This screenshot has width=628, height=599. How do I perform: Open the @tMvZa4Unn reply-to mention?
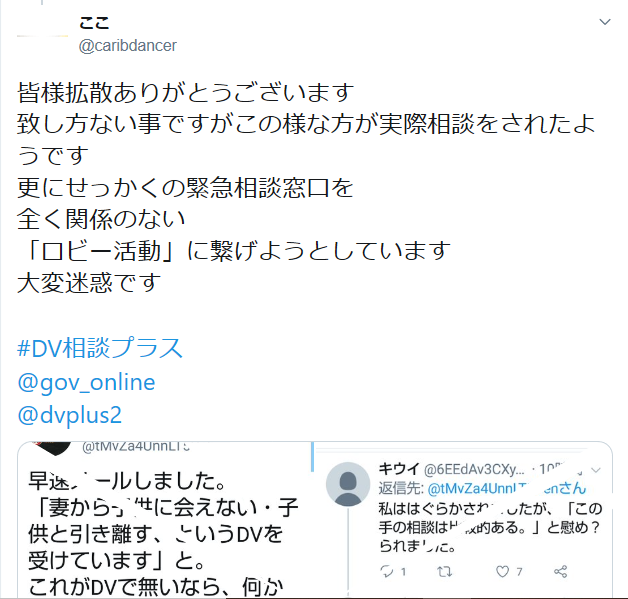click(506, 488)
